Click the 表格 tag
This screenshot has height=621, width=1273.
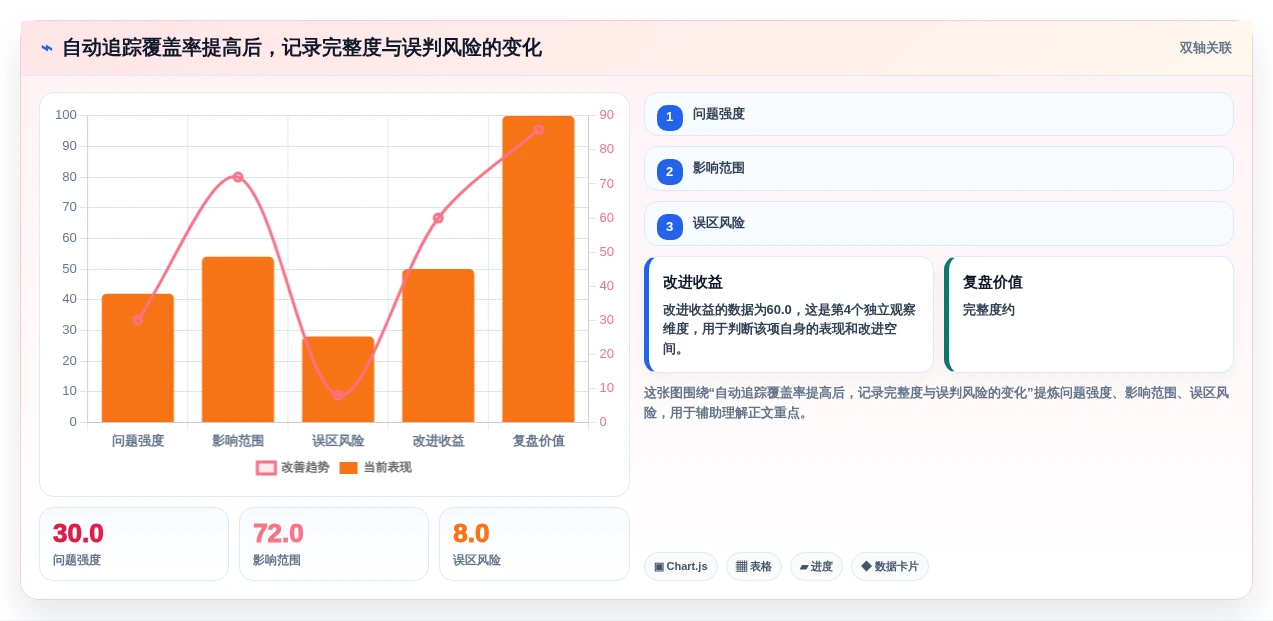tap(754, 566)
